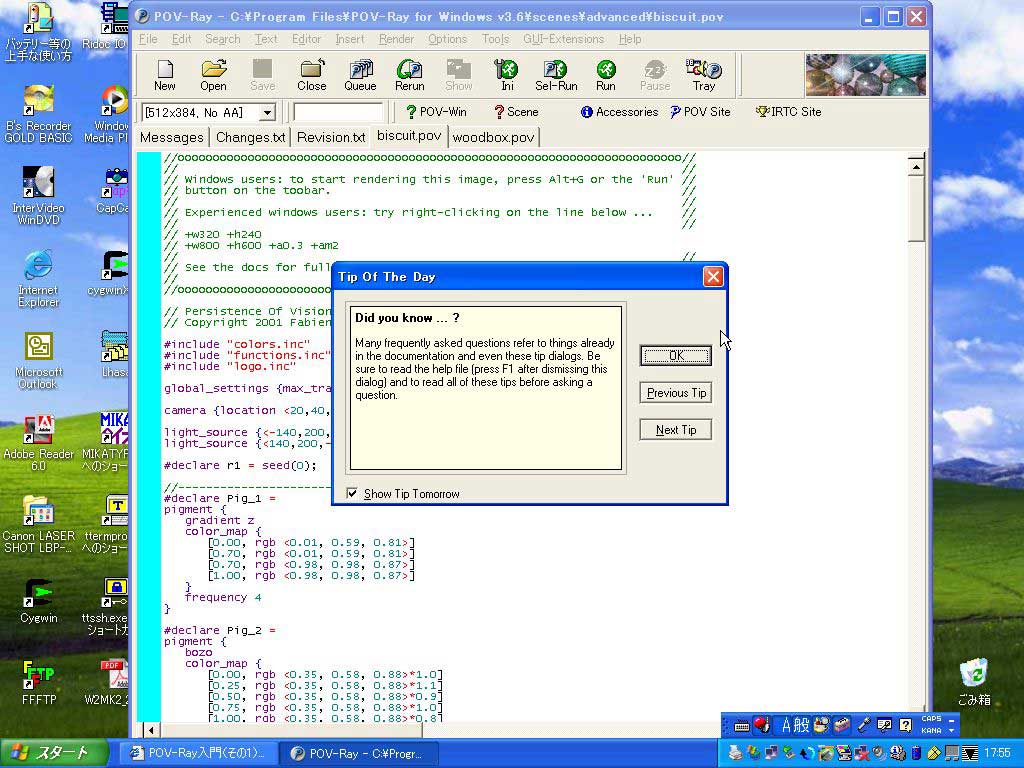Viewport: 1024px width, 768px height.
Task: Open the Search menu
Action: tap(223, 39)
